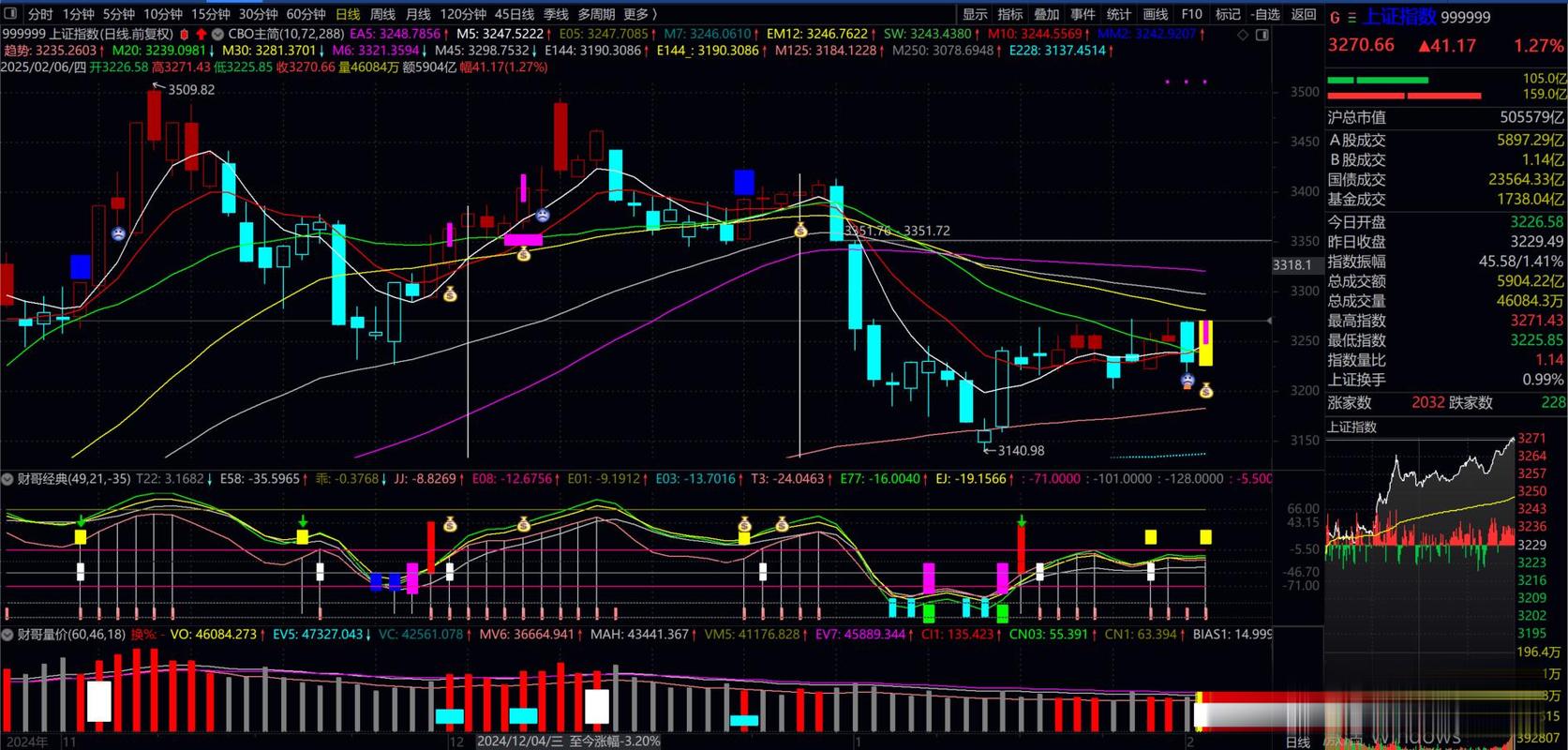Click the red G icon in quote panel
The width and height of the screenshot is (1568, 750).
pyautogui.click(x=1335, y=17)
